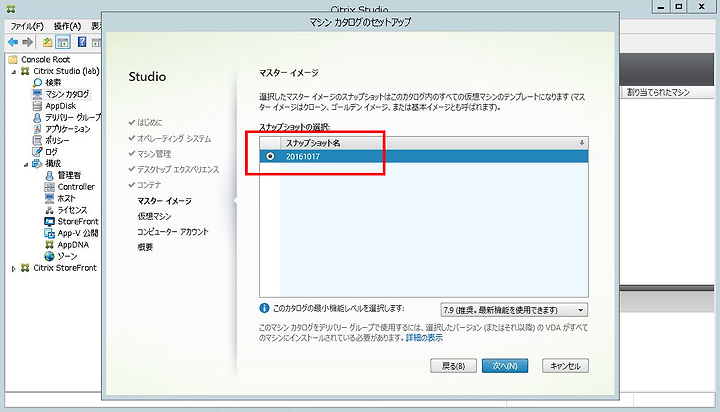Collapse the Citrix Studio (lab) tree node
The image size is (720, 412).
[x=14, y=72]
